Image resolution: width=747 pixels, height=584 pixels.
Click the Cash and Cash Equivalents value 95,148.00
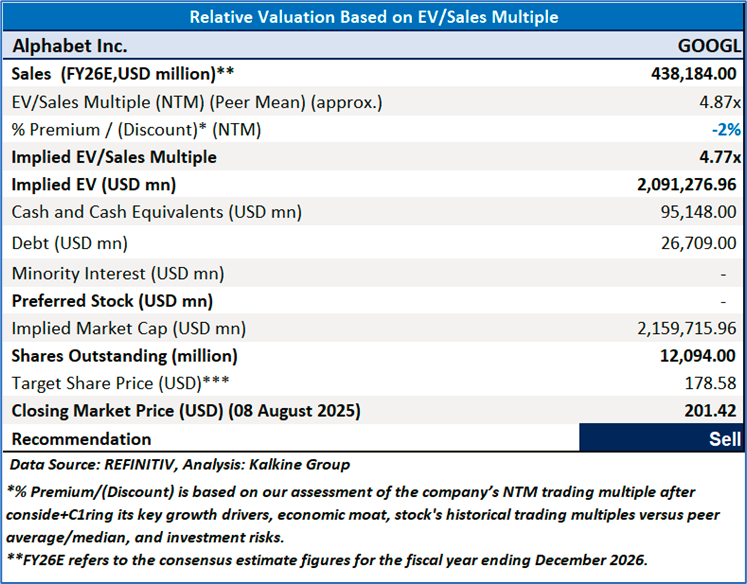tap(694, 212)
